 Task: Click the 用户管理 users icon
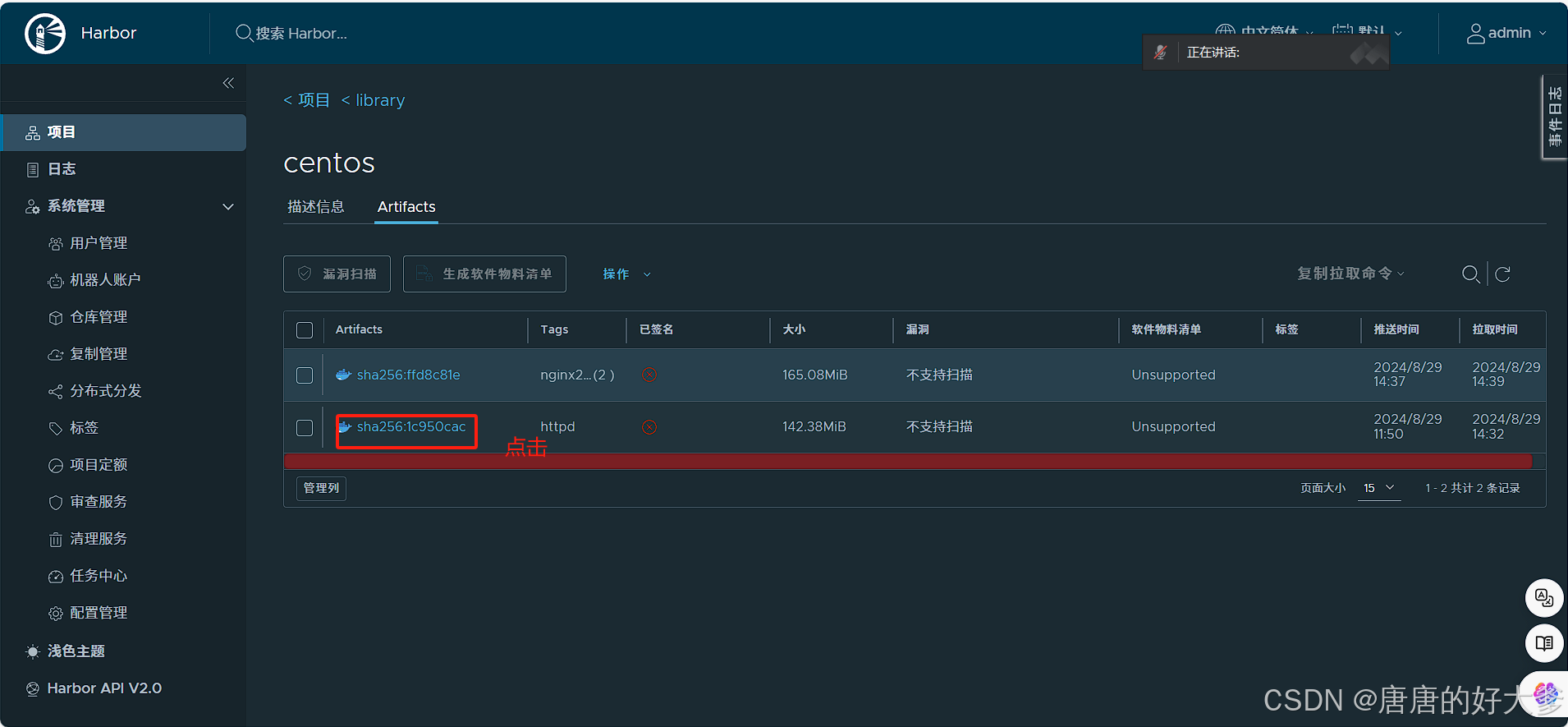56,243
